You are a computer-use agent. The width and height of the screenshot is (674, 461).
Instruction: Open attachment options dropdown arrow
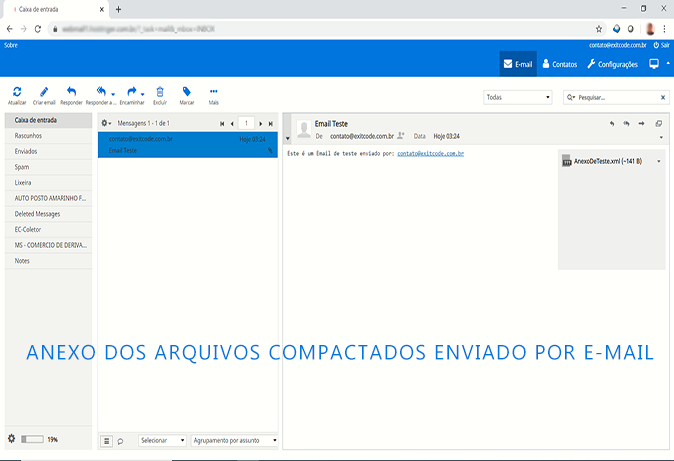coord(659,162)
